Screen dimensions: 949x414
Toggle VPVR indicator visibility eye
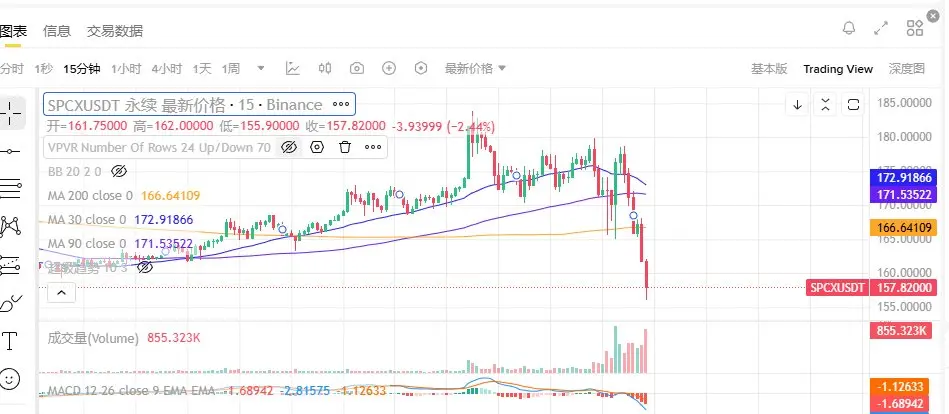(289, 147)
